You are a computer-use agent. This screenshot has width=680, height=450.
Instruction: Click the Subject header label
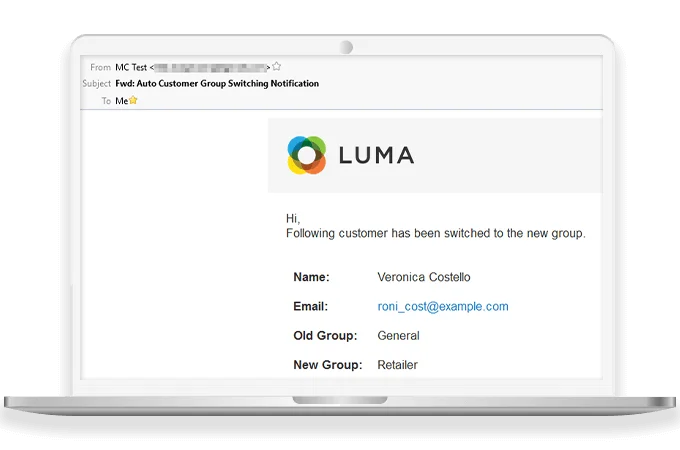97,83
